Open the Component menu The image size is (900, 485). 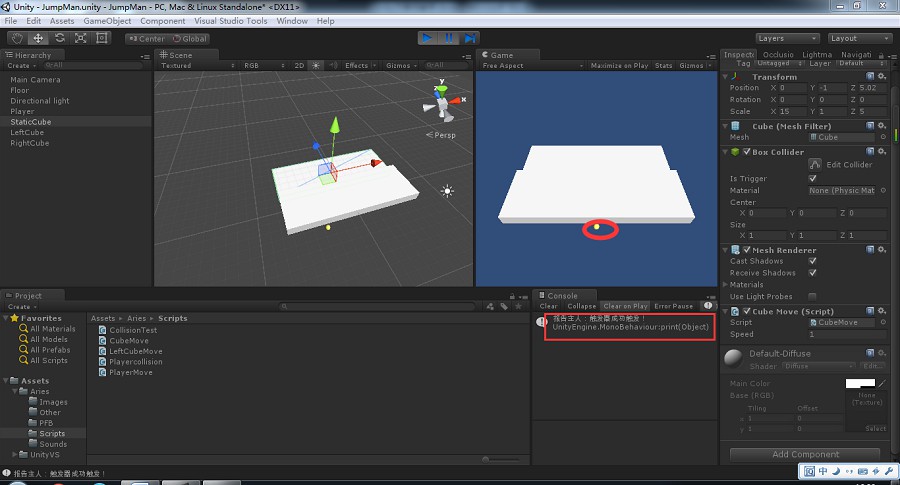pyautogui.click(x=162, y=21)
